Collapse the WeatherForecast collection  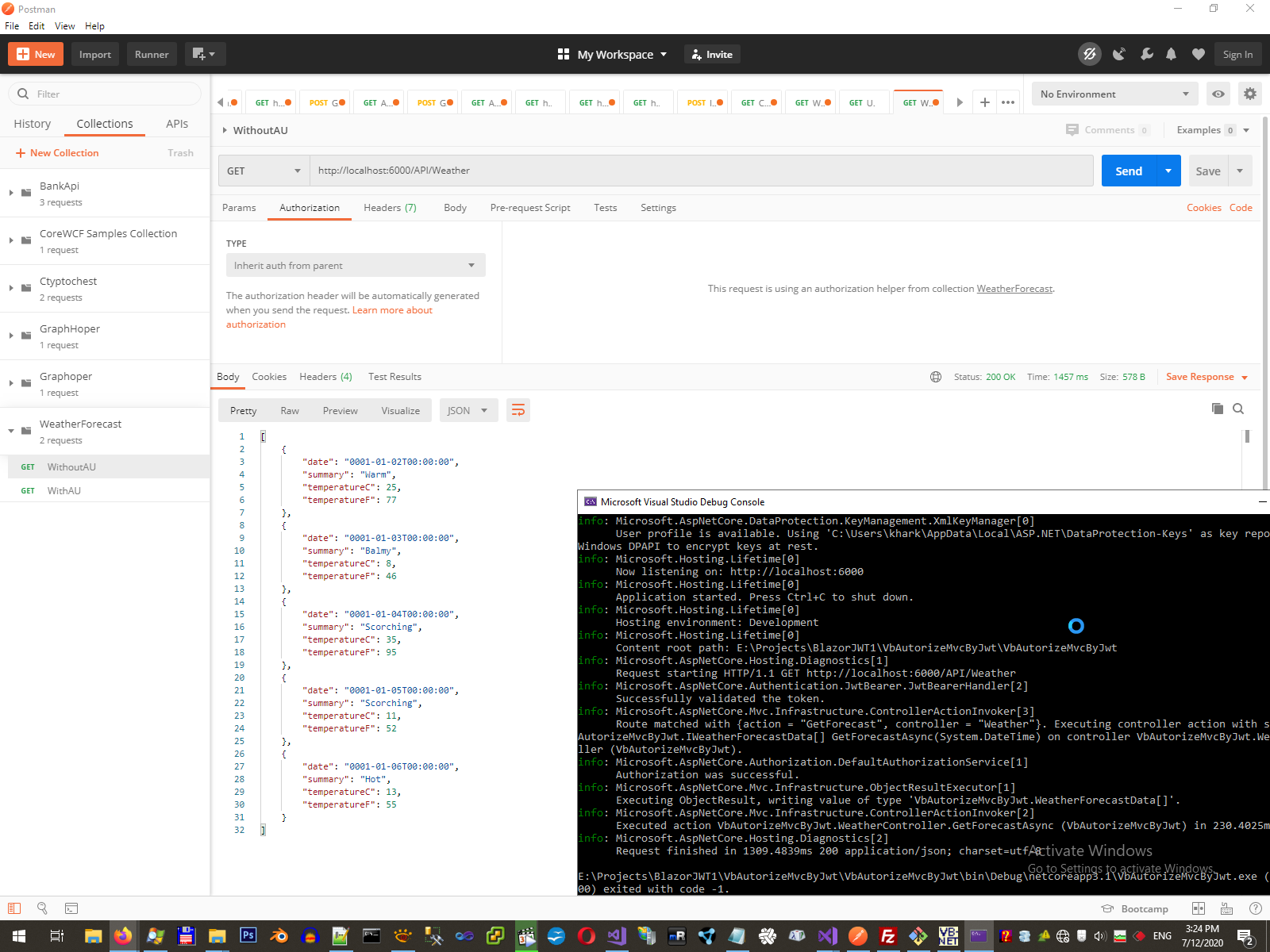click(11, 431)
